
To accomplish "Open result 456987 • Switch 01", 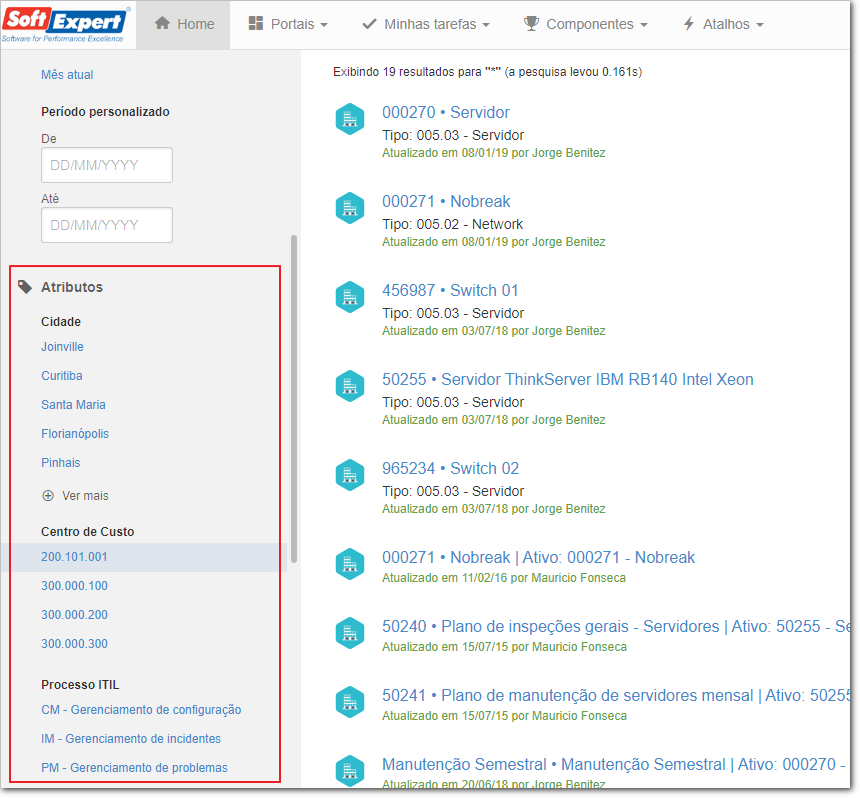I will tap(450, 290).
